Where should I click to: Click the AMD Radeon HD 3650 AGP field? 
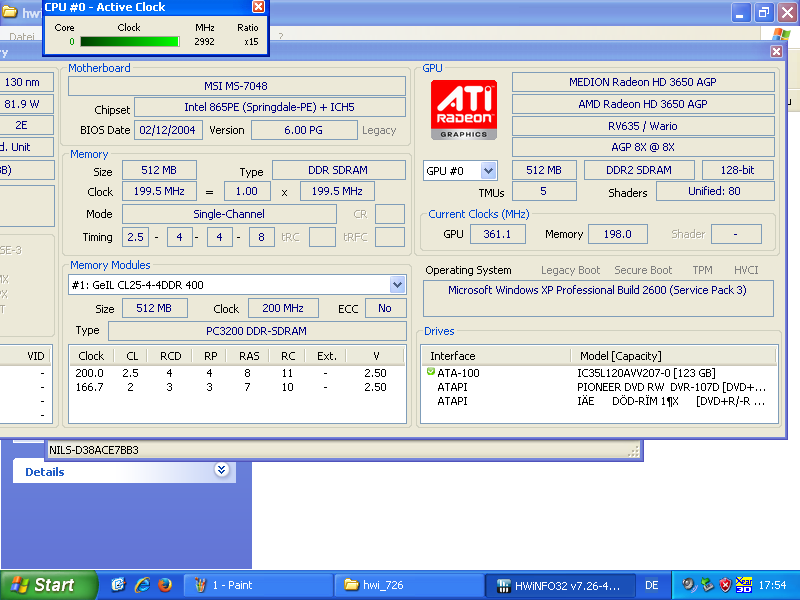tap(643, 104)
